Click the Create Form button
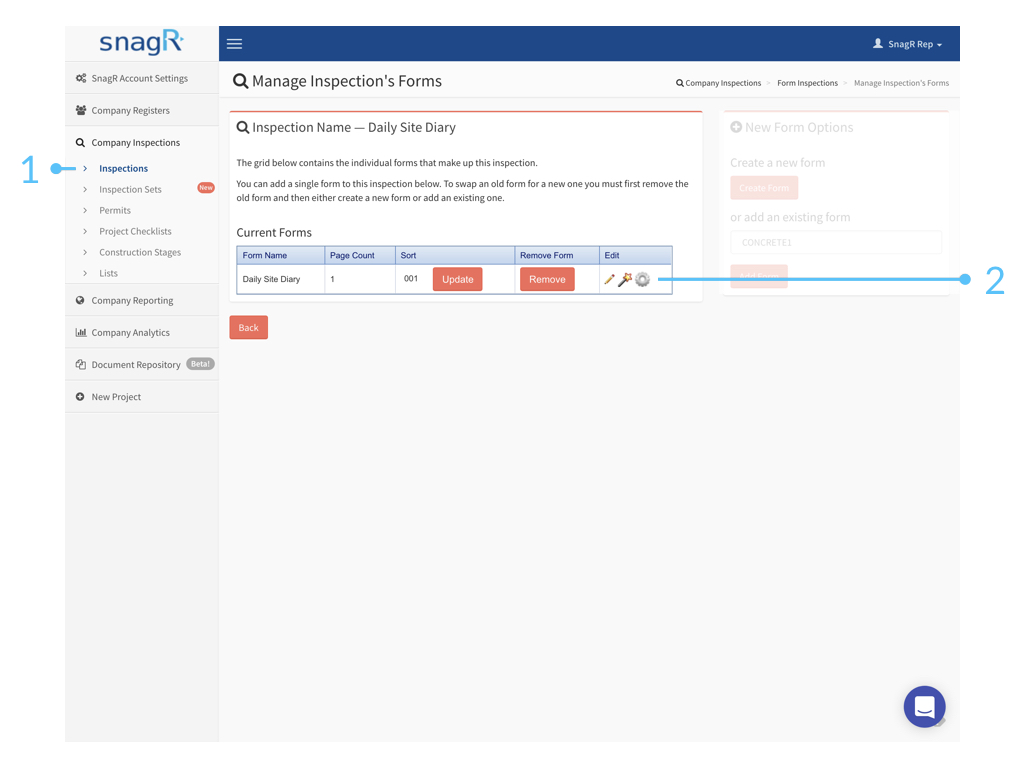The image size is (1024, 768). pyautogui.click(x=764, y=188)
